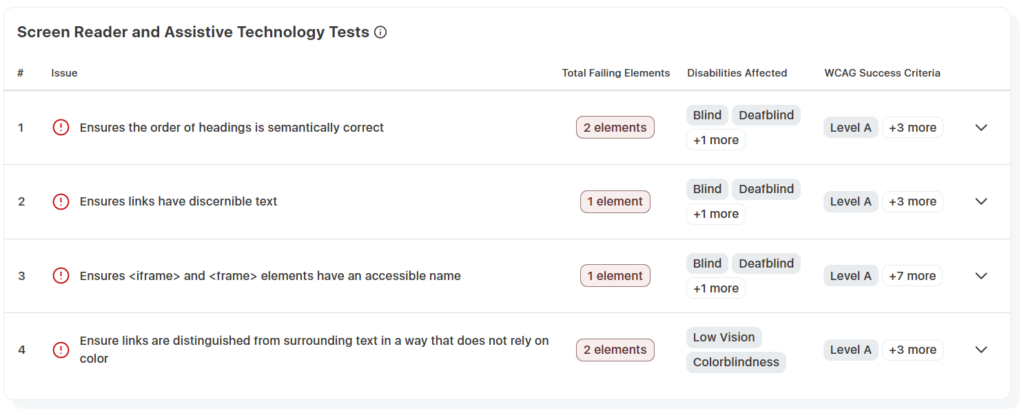Click the info icon beside the section title
Screen dimensions: 1024x409
click(380, 32)
